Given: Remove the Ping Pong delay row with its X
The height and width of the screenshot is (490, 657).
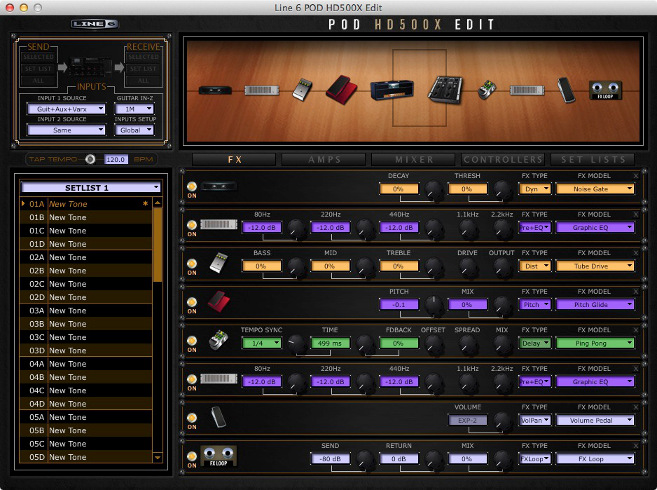Looking at the screenshot, I should pyautogui.click(x=636, y=330).
